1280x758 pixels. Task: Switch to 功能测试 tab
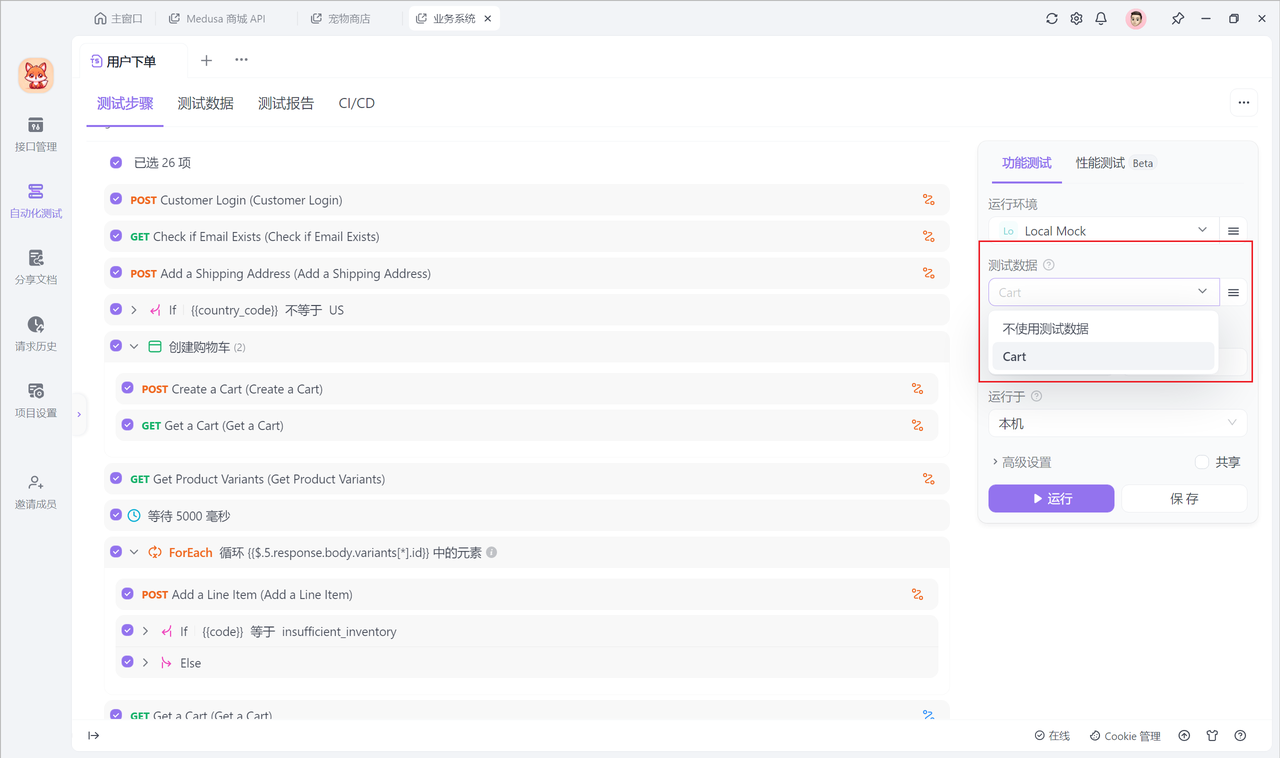[x=1027, y=163]
